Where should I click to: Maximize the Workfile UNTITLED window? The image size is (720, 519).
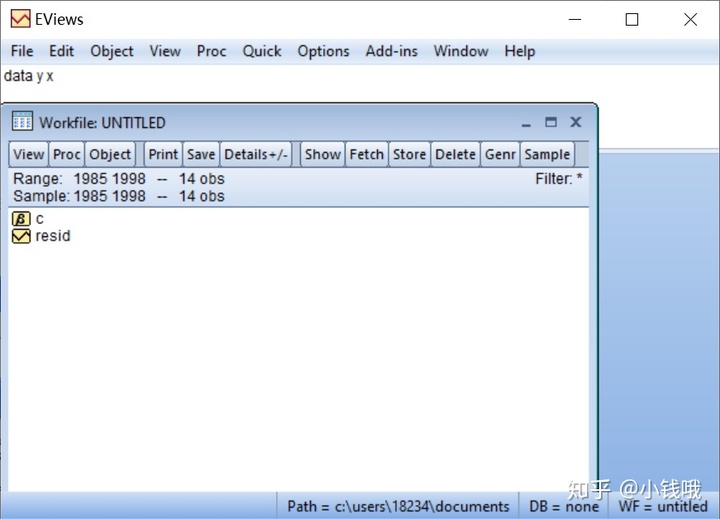(551, 122)
